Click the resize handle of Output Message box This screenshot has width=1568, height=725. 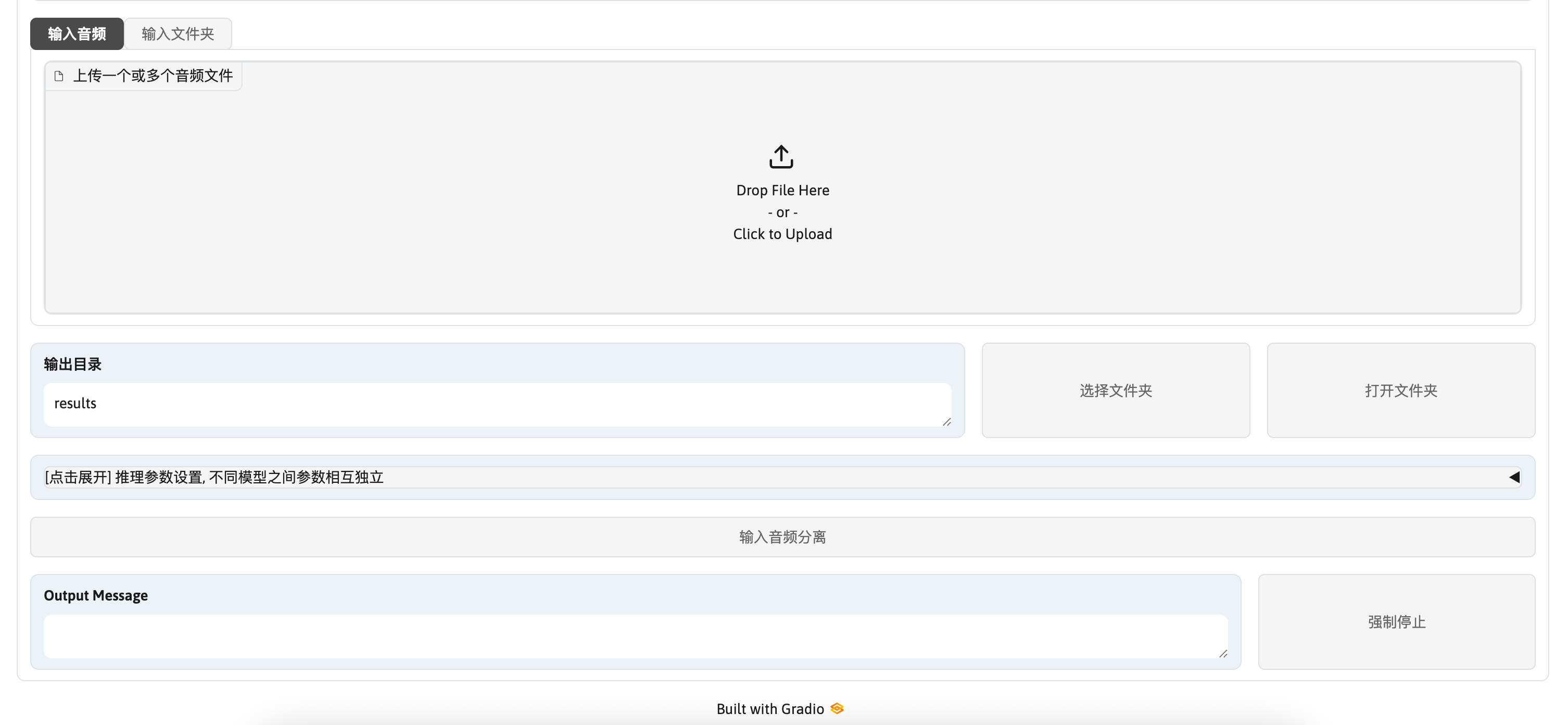tap(1223, 653)
